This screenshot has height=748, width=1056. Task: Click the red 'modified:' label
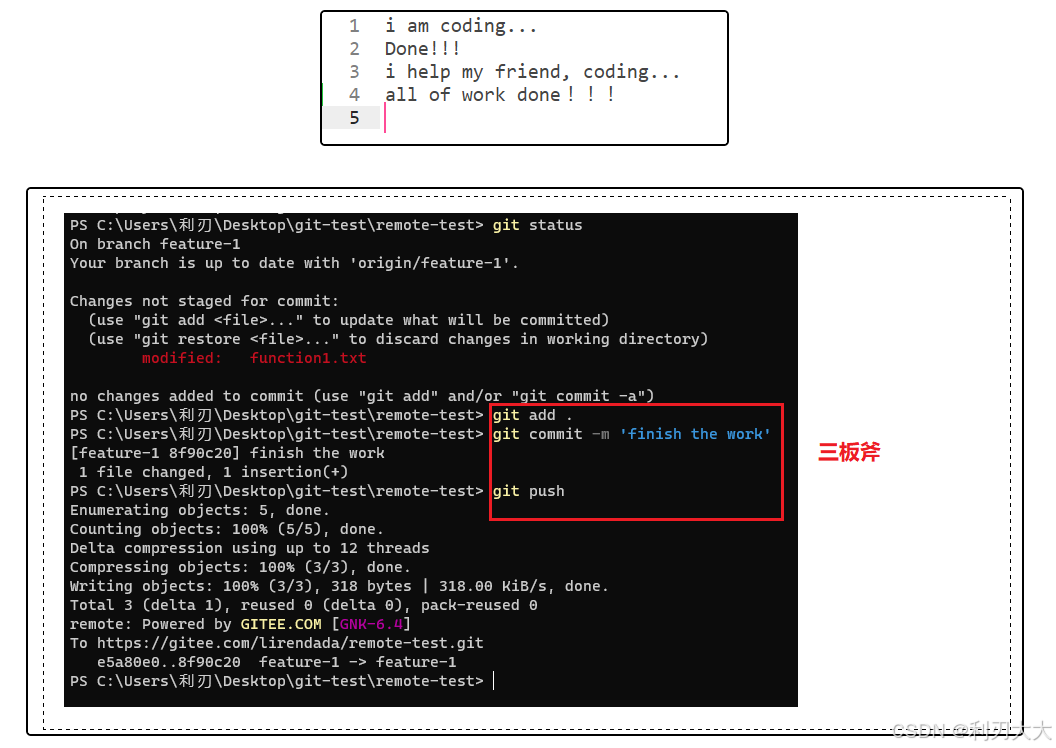coord(181,358)
